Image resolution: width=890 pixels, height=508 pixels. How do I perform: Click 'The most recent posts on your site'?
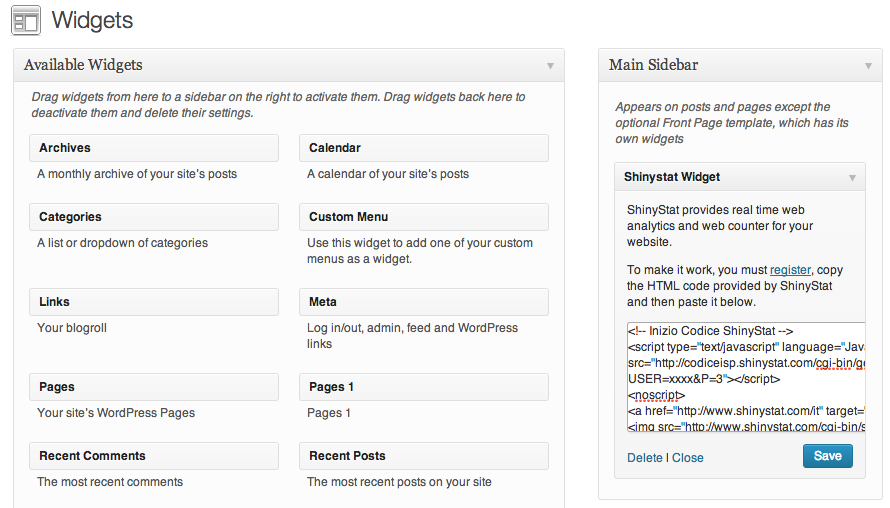[399, 482]
